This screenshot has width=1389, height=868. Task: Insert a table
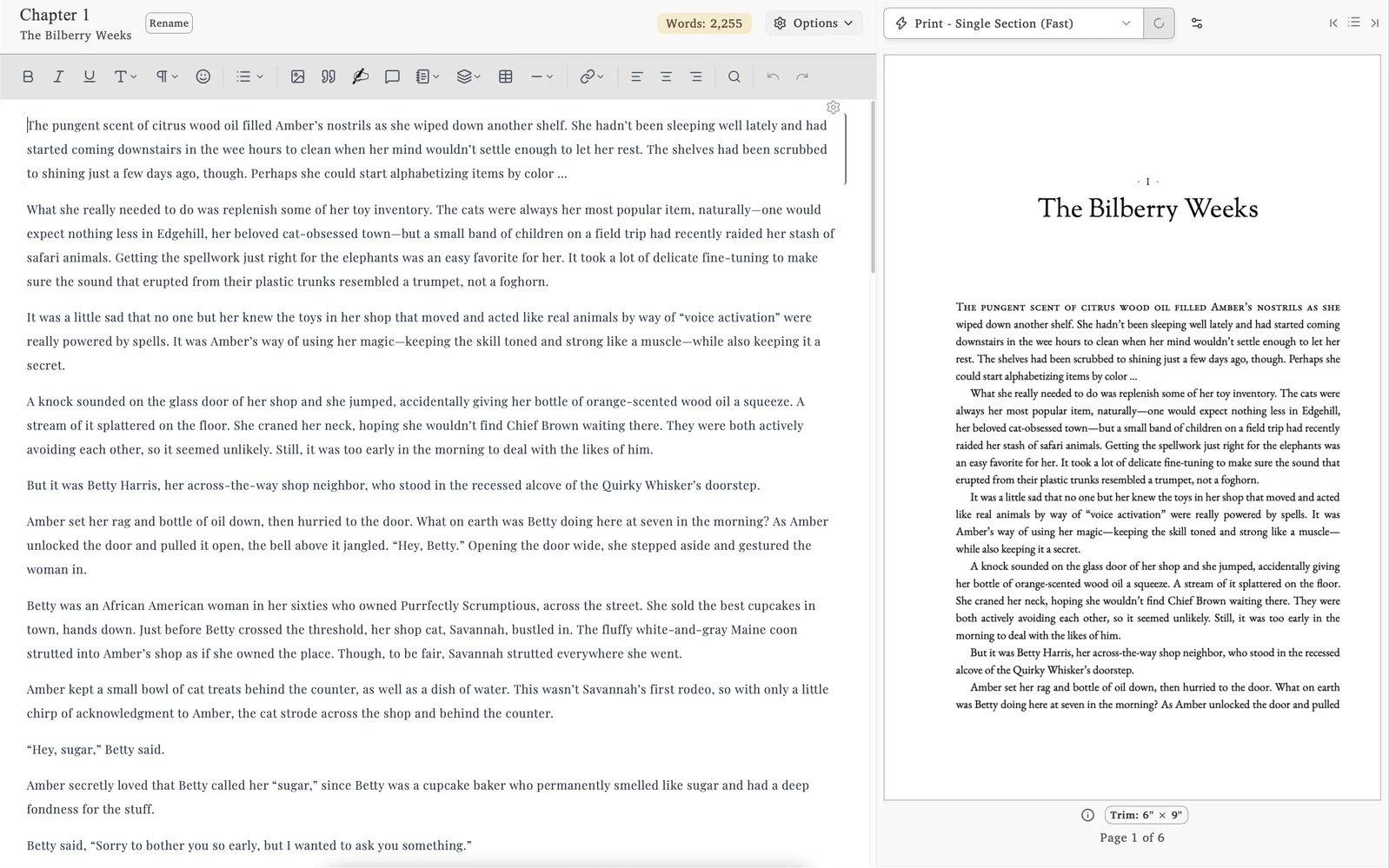(x=505, y=76)
